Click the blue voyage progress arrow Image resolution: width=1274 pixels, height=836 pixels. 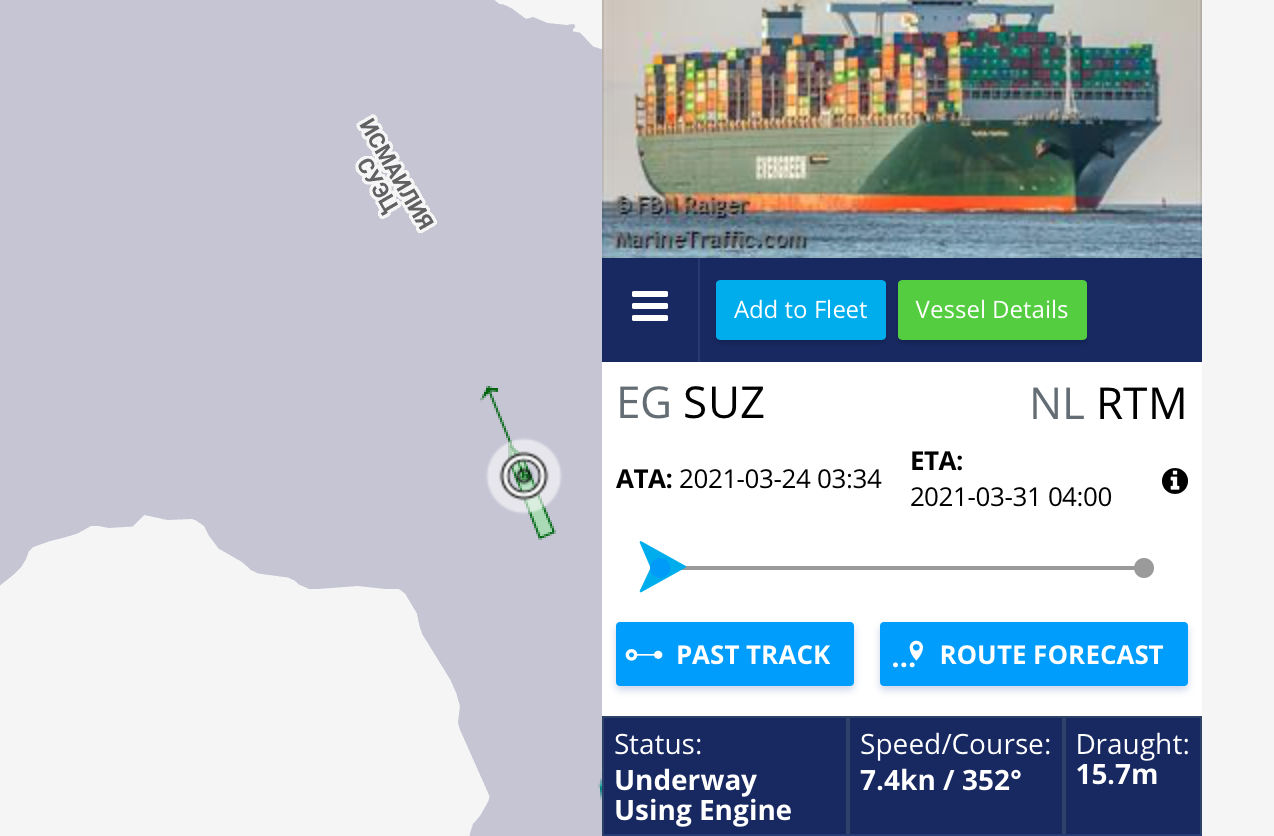pos(662,567)
